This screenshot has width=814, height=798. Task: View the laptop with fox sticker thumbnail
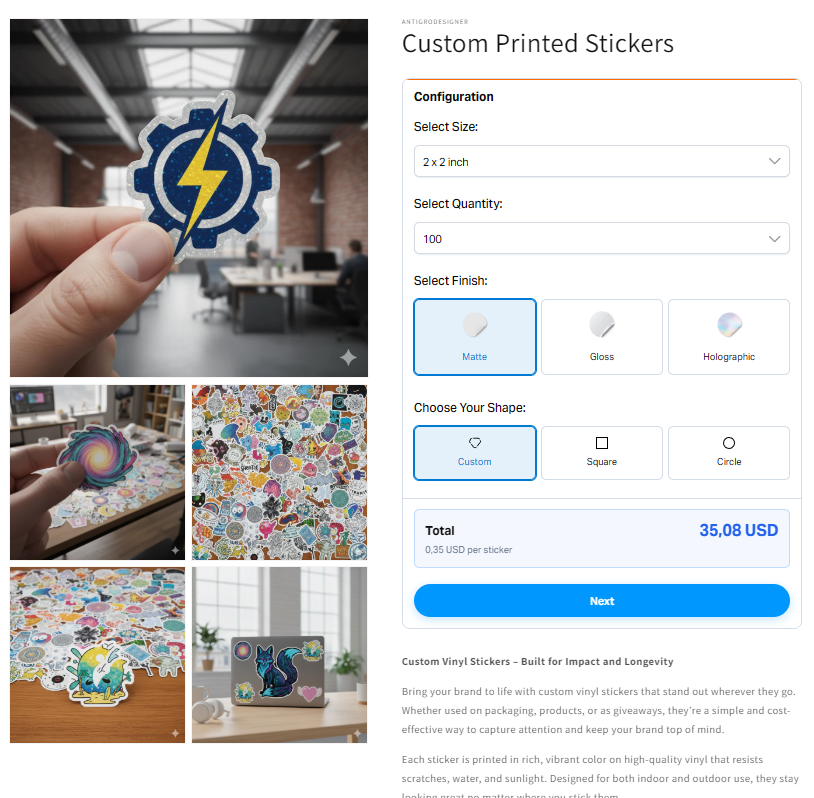(279, 655)
